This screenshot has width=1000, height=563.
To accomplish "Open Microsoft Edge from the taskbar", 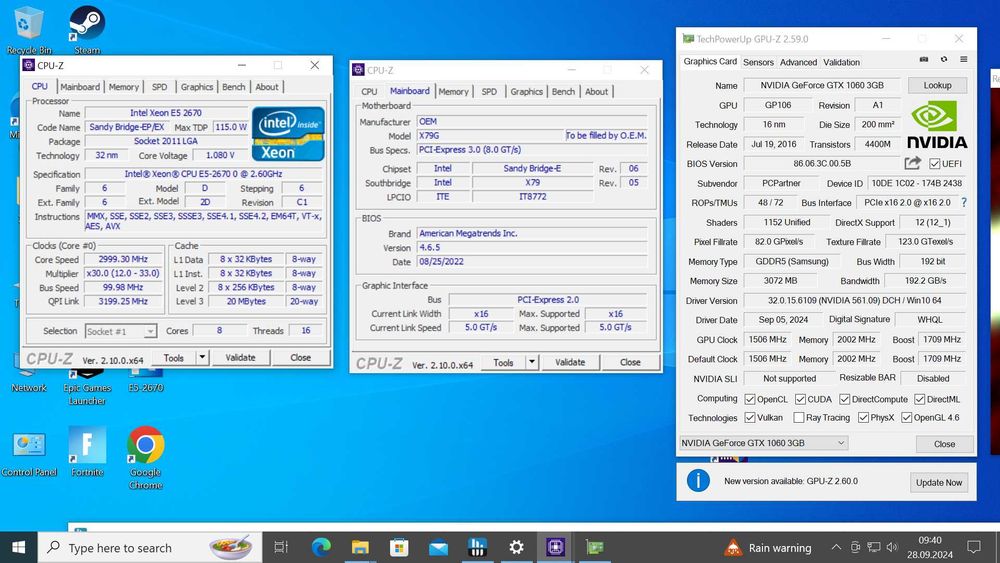I will (x=321, y=547).
